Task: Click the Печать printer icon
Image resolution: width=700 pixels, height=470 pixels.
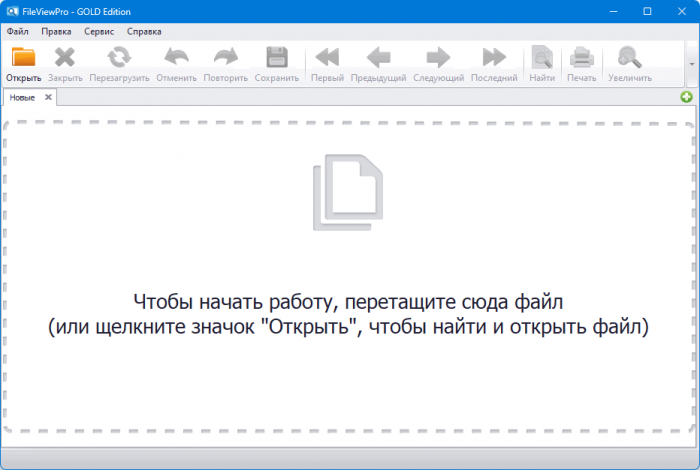Action: (582, 58)
